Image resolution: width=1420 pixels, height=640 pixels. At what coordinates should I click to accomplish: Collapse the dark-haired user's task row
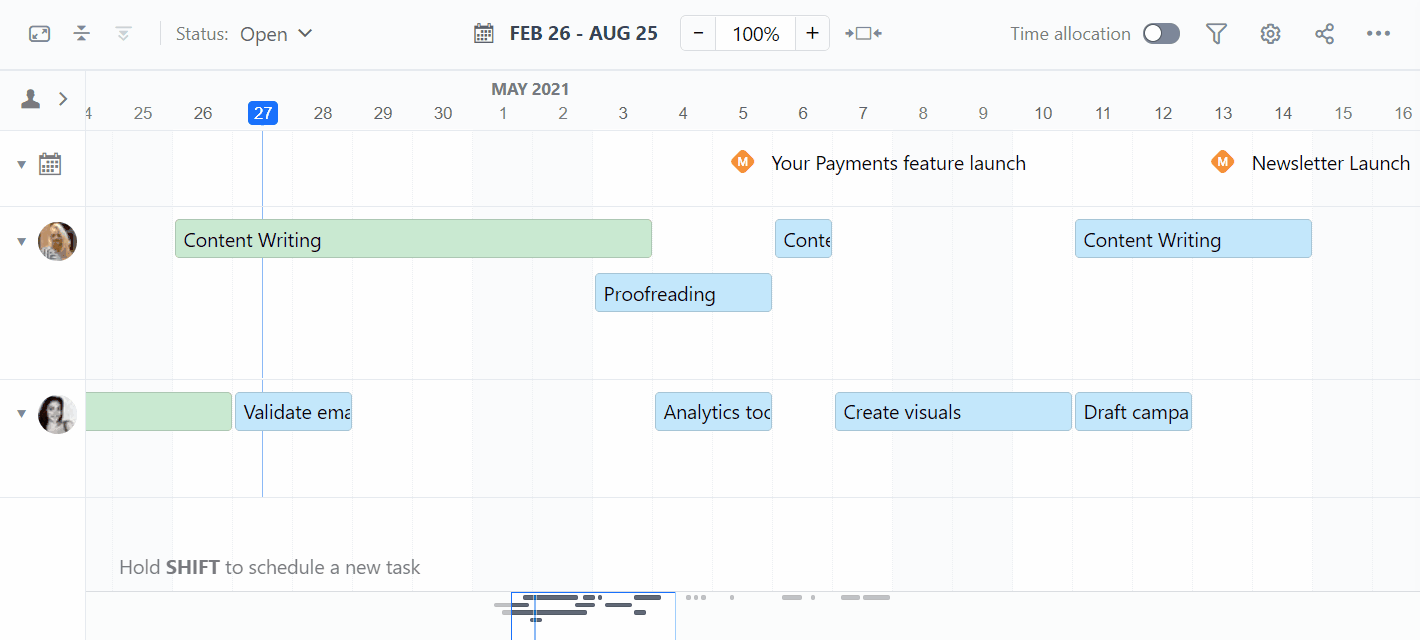pos(21,413)
